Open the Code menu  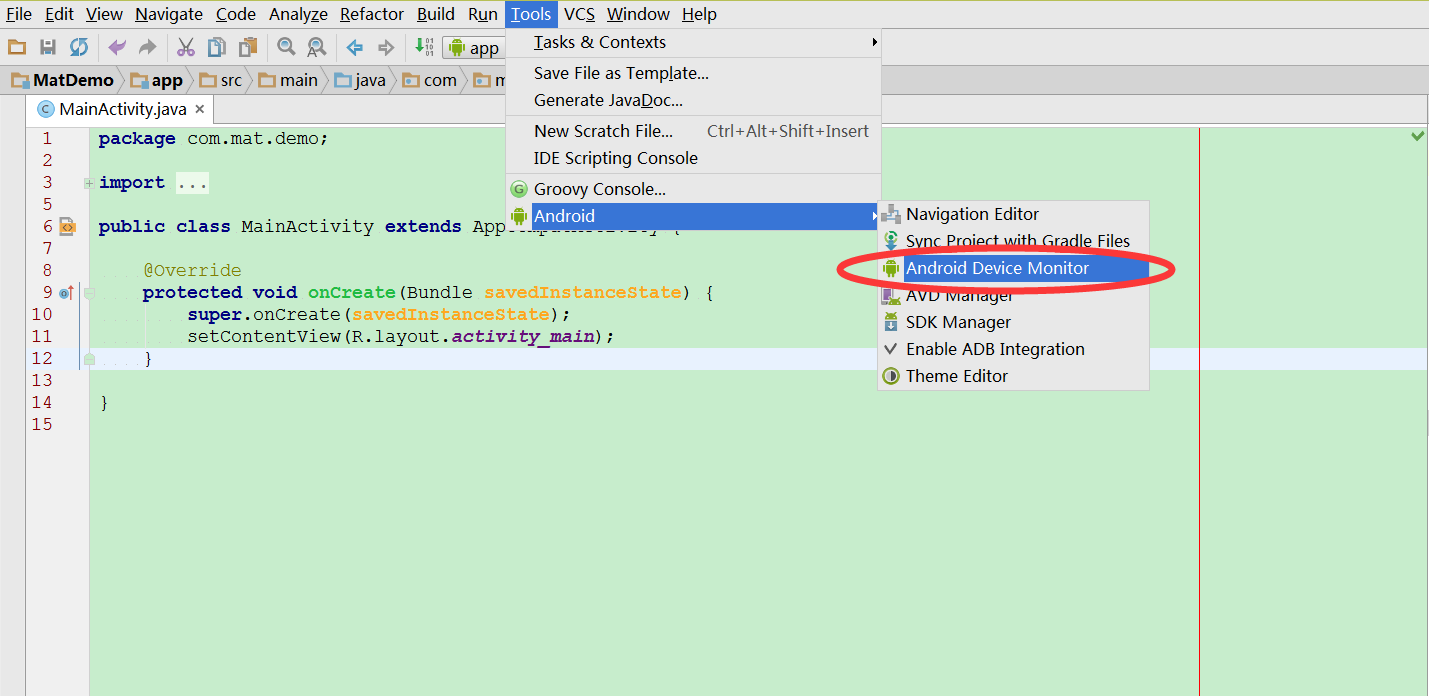tap(236, 14)
